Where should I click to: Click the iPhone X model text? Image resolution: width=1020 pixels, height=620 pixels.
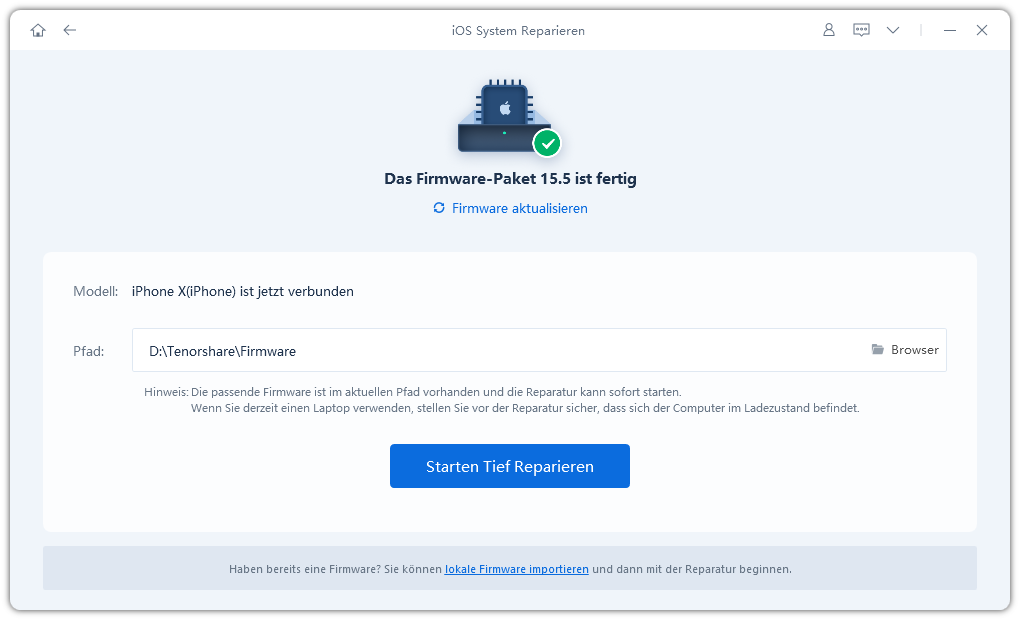(243, 291)
